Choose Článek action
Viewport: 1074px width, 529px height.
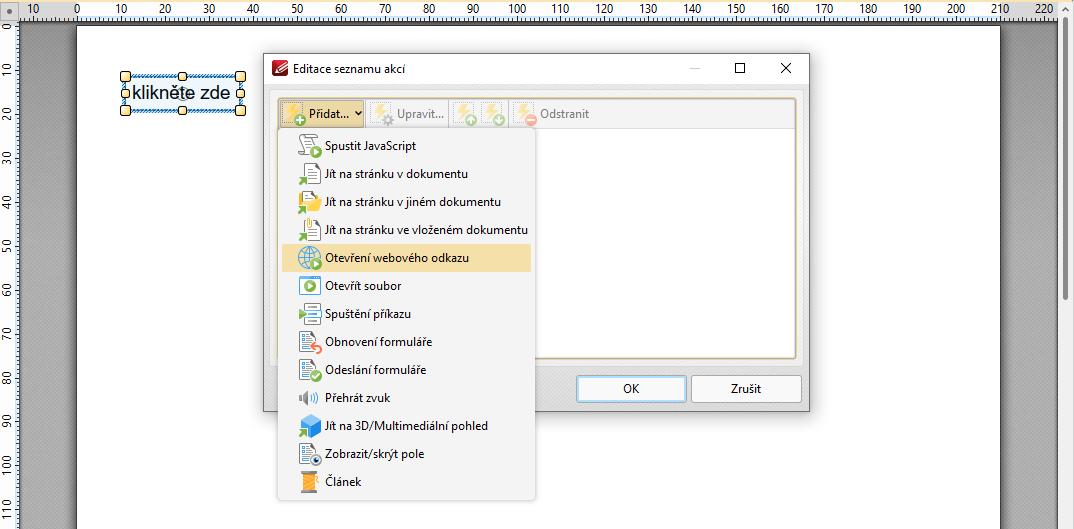point(406,482)
